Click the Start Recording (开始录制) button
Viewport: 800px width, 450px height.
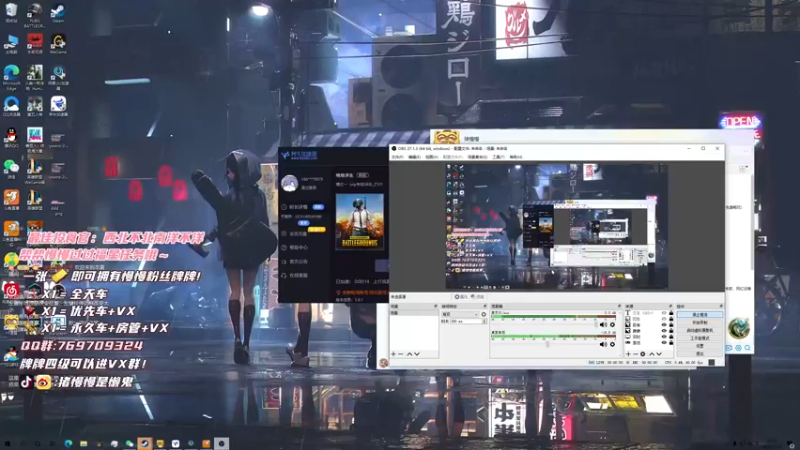pyautogui.click(x=700, y=322)
